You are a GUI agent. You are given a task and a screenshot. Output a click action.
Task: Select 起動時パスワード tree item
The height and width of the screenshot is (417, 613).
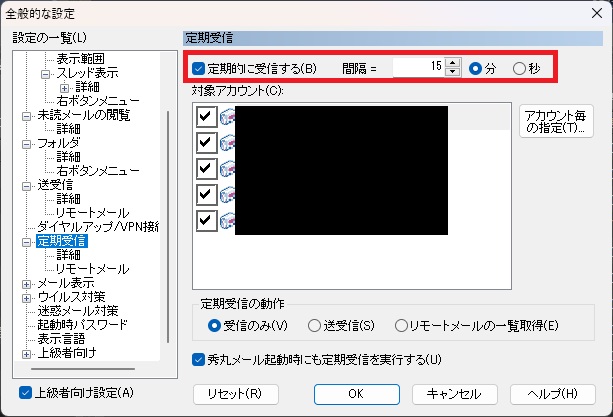coord(82,325)
